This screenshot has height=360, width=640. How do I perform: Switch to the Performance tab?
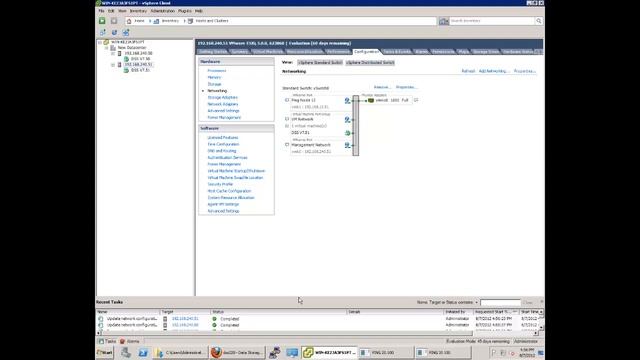coord(338,52)
